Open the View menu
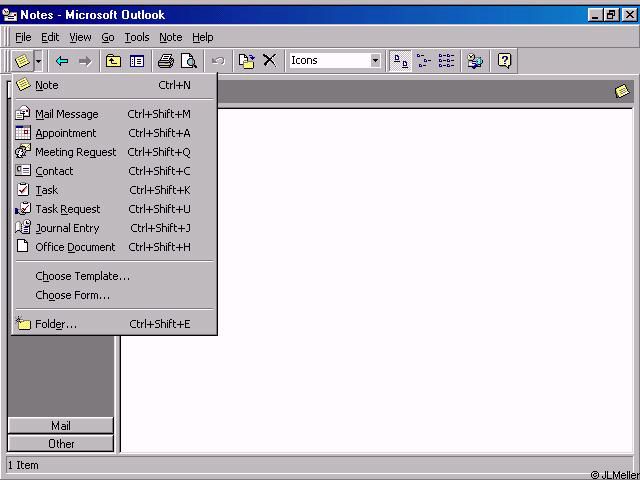The width and height of the screenshot is (640, 480). 80,38
